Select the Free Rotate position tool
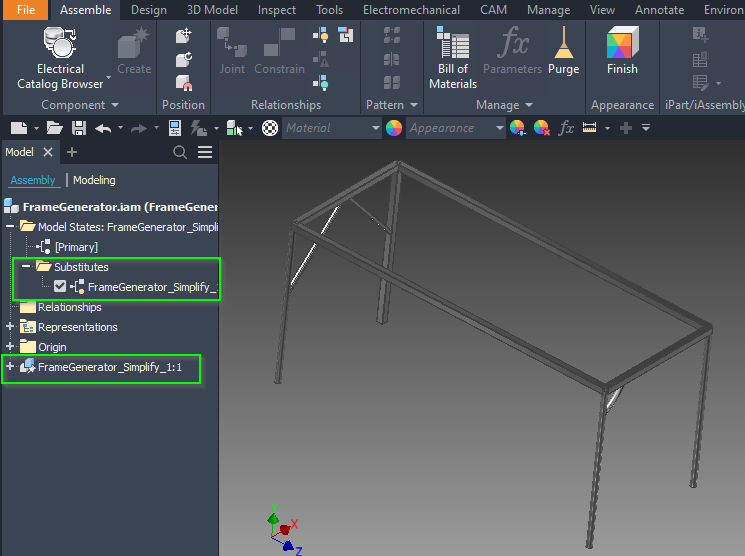Image resolution: width=745 pixels, height=556 pixels. (x=183, y=59)
